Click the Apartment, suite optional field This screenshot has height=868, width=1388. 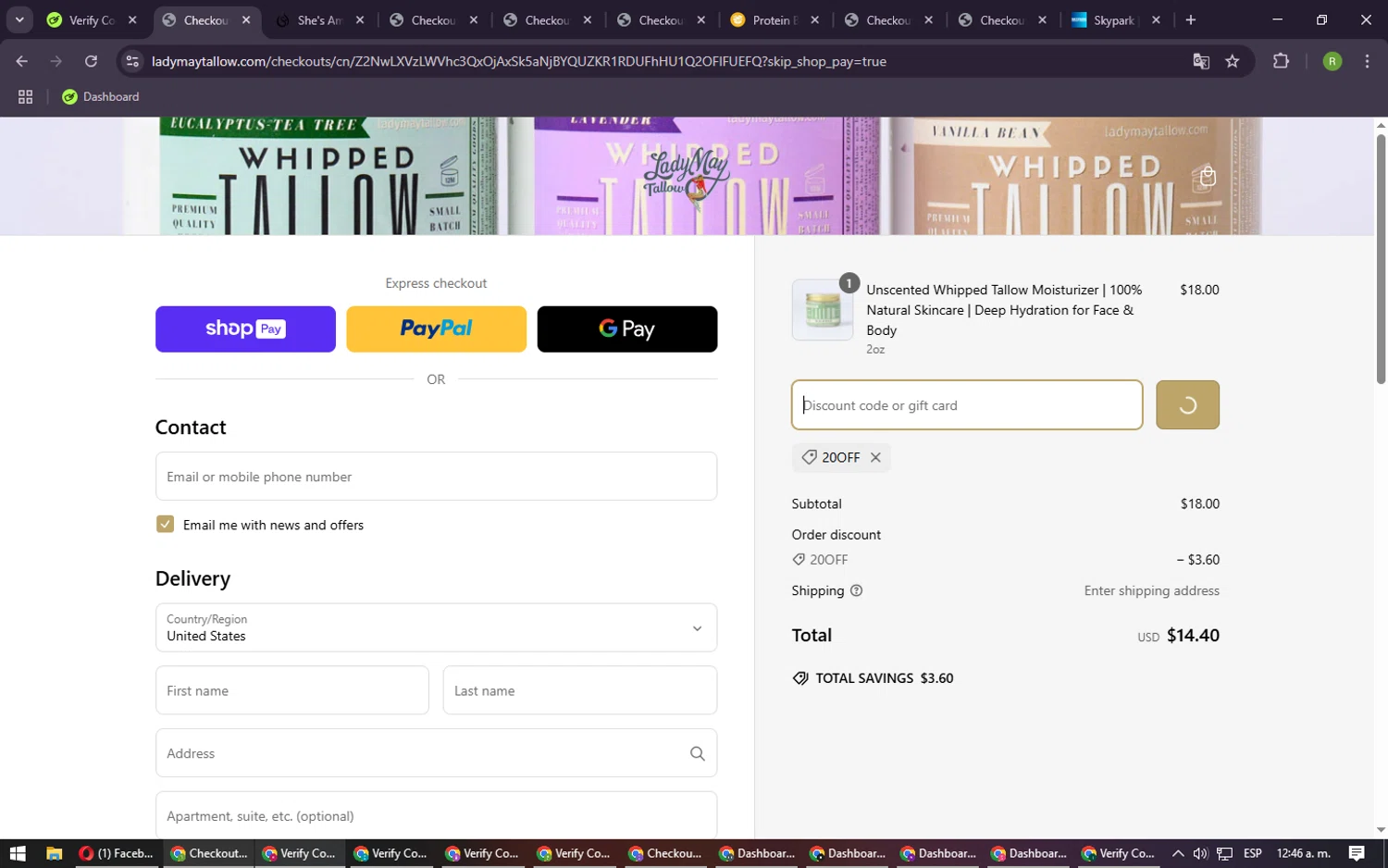[436, 815]
